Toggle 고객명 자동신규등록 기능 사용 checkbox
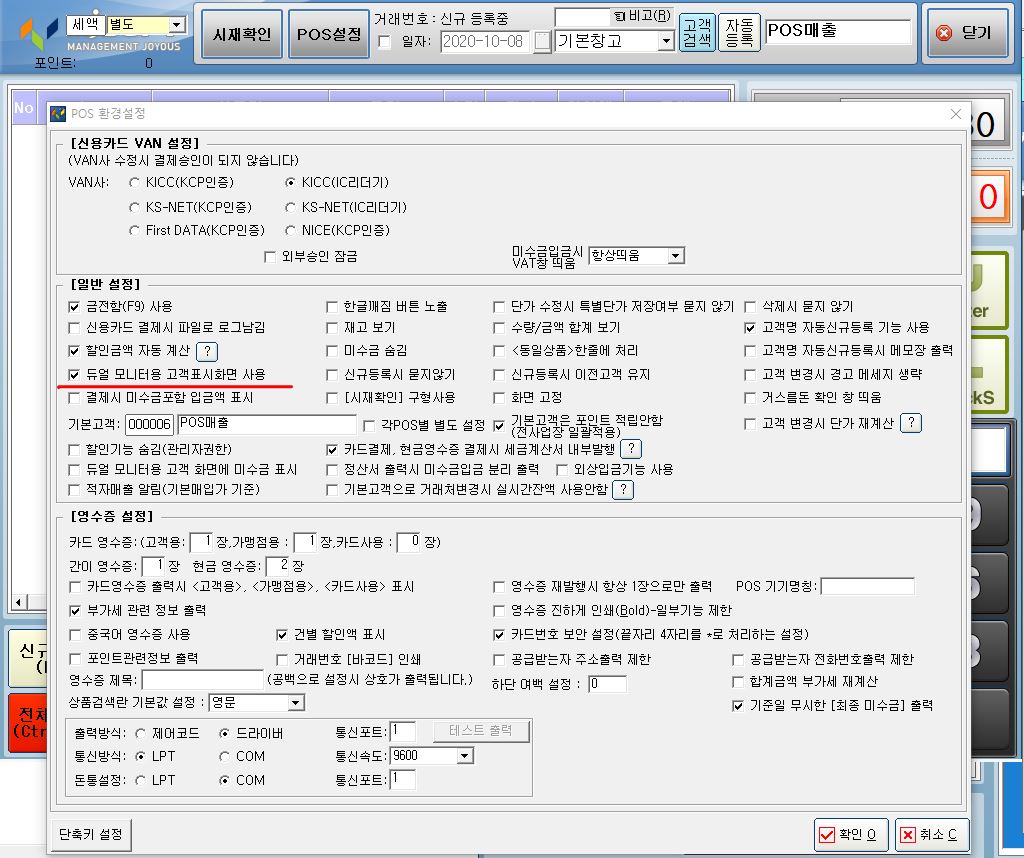The width and height of the screenshot is (1024, 858). click(x=750, y=327)
